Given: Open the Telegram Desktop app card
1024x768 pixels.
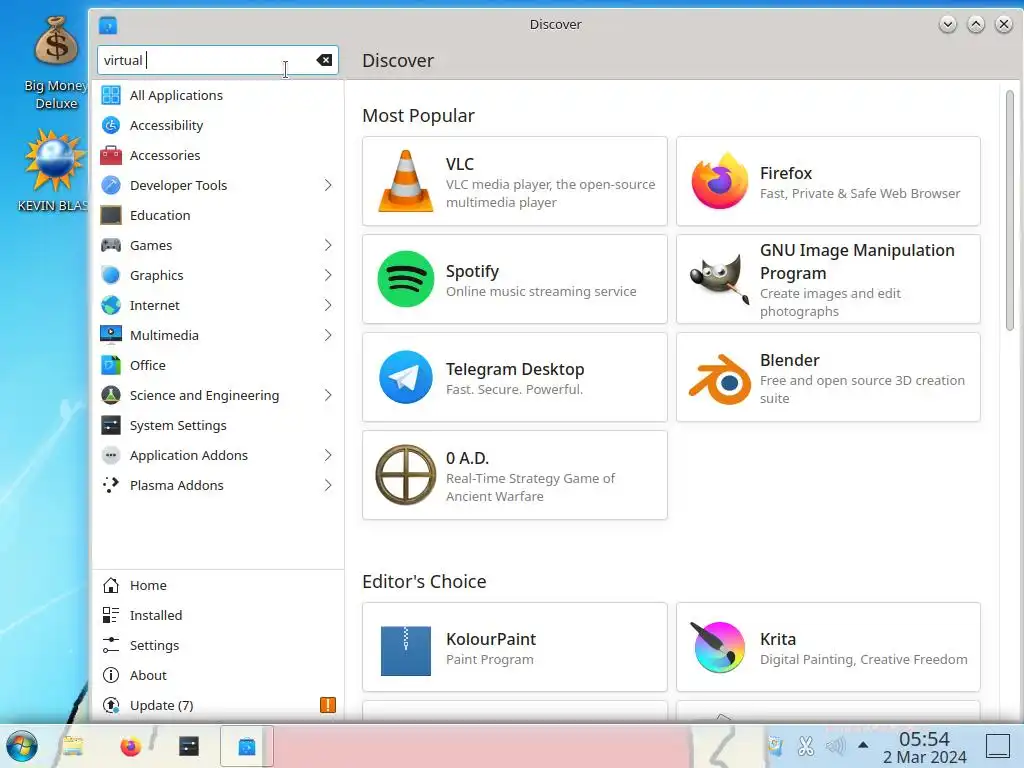Looking at the screenshot, I should click(x=515, y=377).
